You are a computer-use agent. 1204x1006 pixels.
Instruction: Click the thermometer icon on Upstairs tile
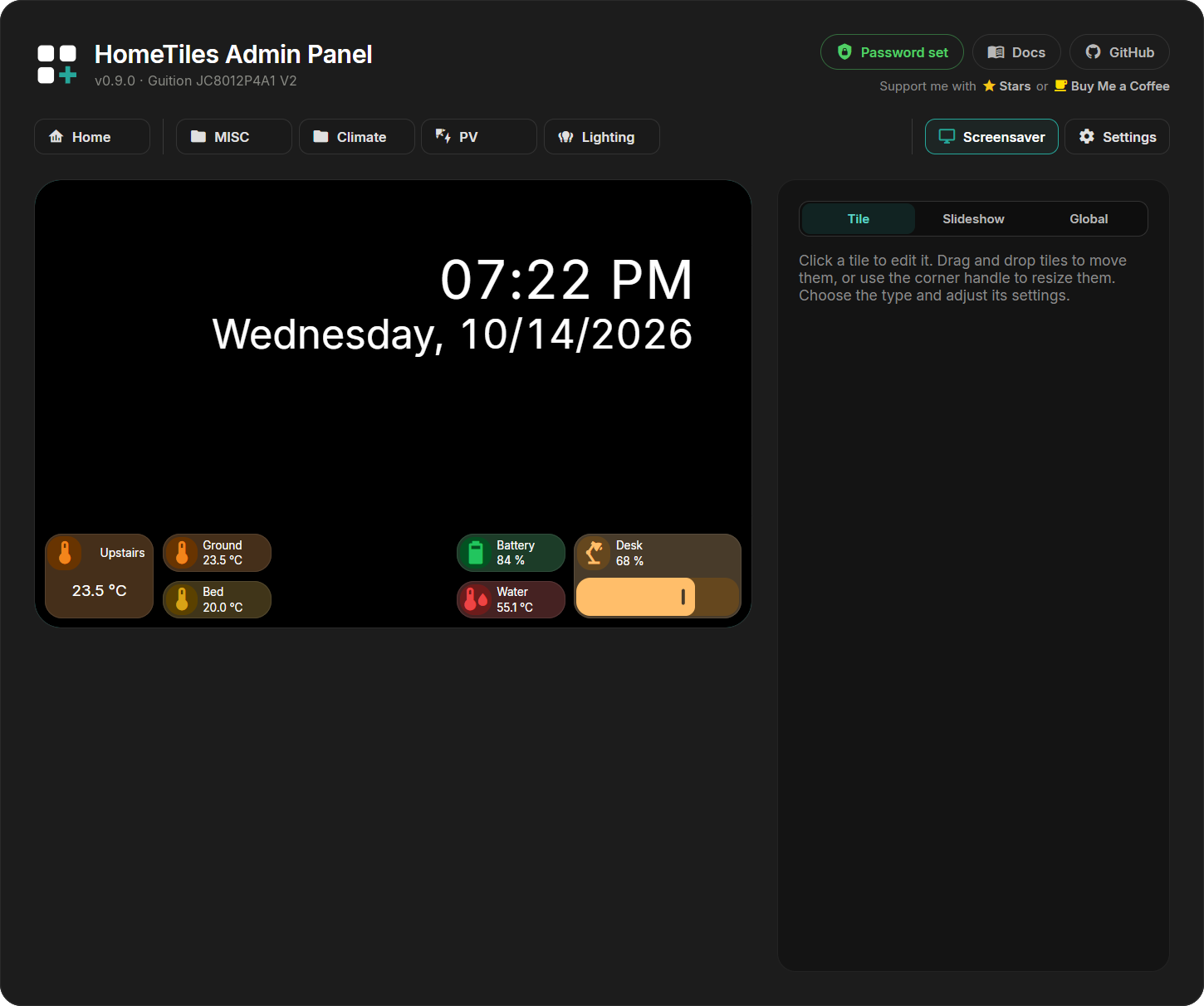pyautogui.click(x=65, y=553)
